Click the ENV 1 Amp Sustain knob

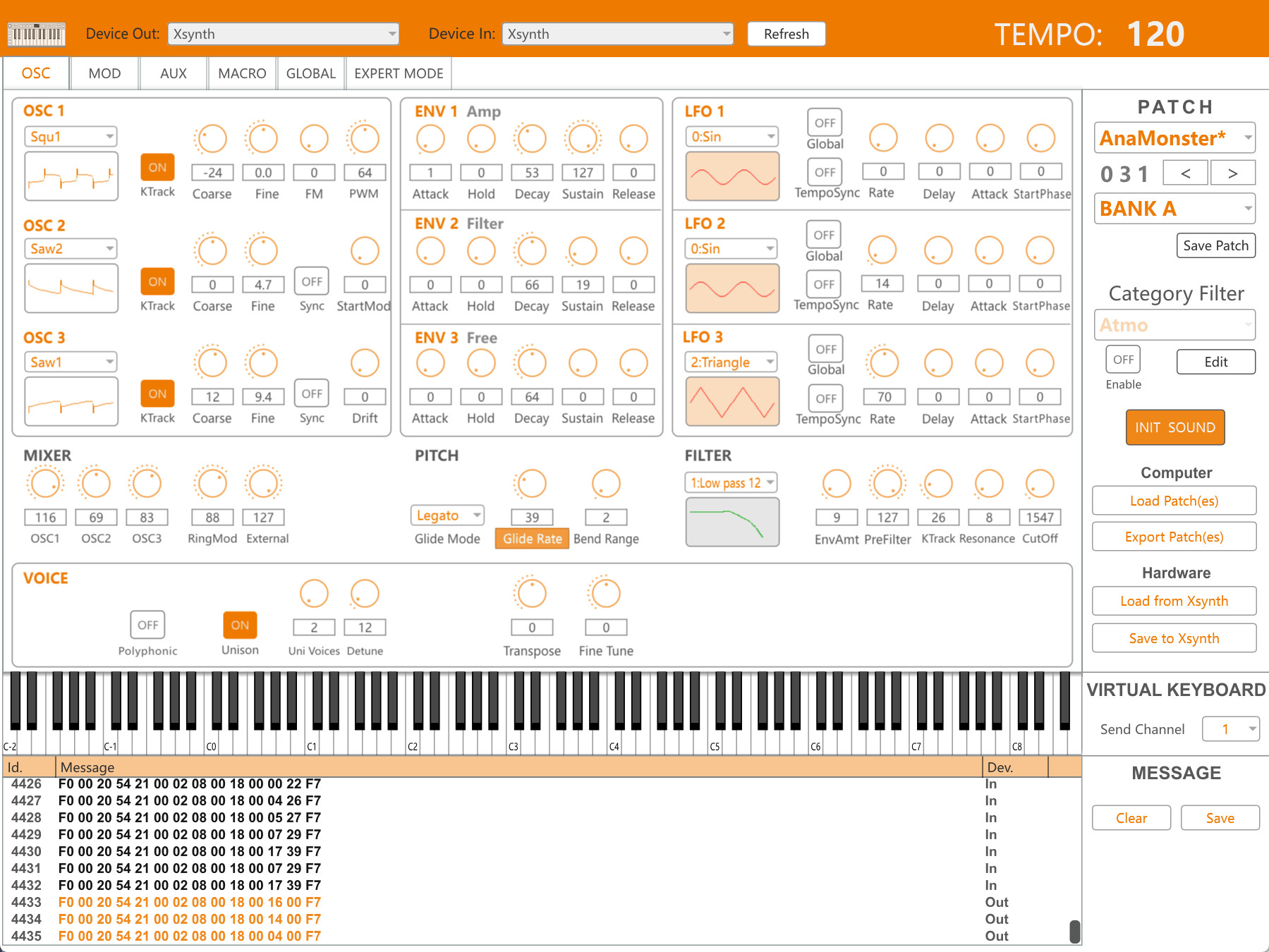583,139
